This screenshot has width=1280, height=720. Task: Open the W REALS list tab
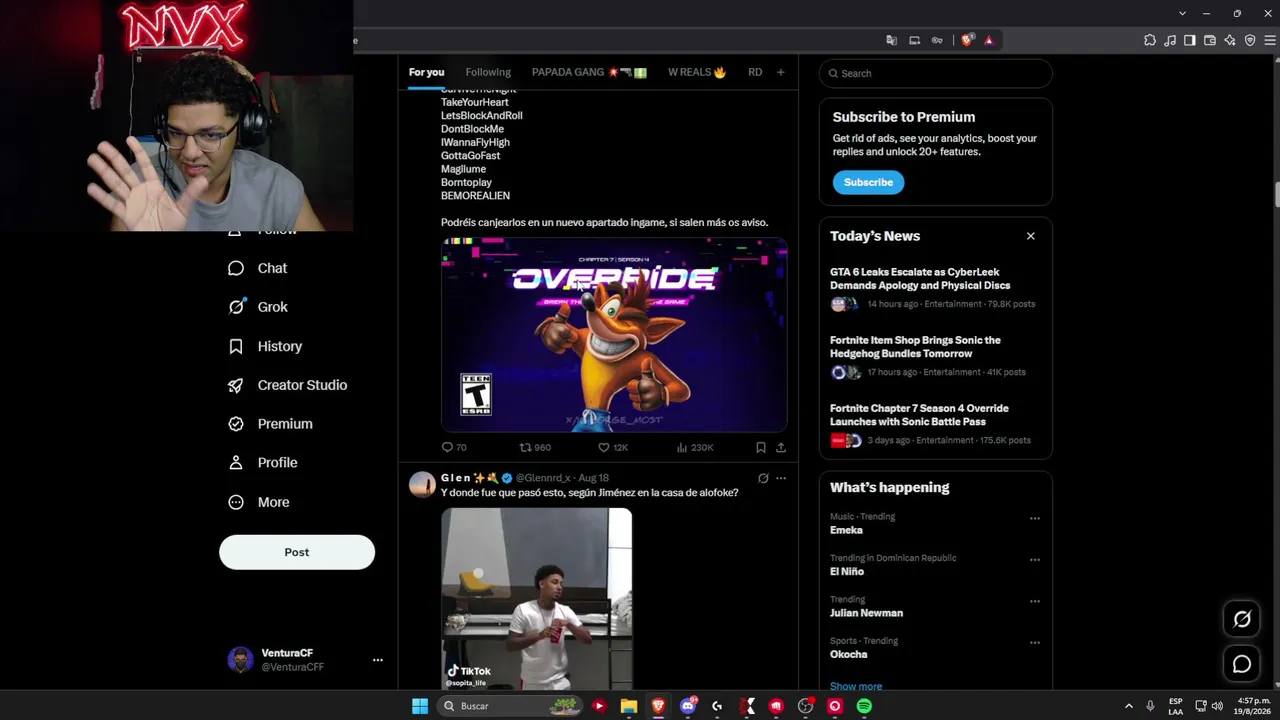coord(697,72)
